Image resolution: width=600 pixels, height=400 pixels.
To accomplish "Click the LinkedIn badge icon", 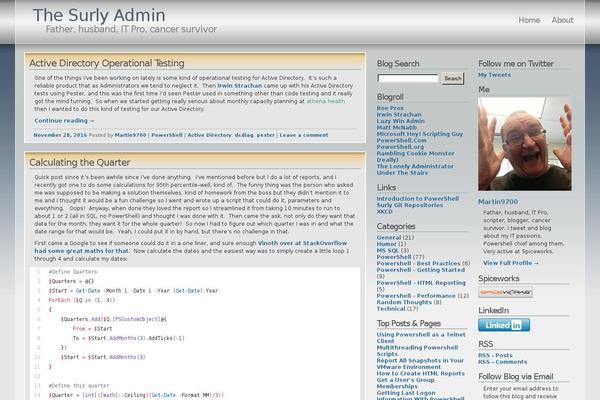I will coord(504,325).
